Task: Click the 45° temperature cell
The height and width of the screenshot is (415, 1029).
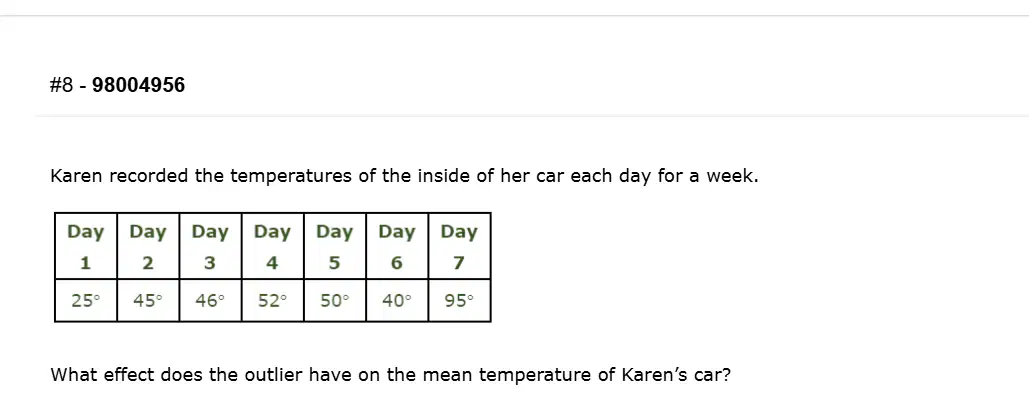Action: point(148,301)
